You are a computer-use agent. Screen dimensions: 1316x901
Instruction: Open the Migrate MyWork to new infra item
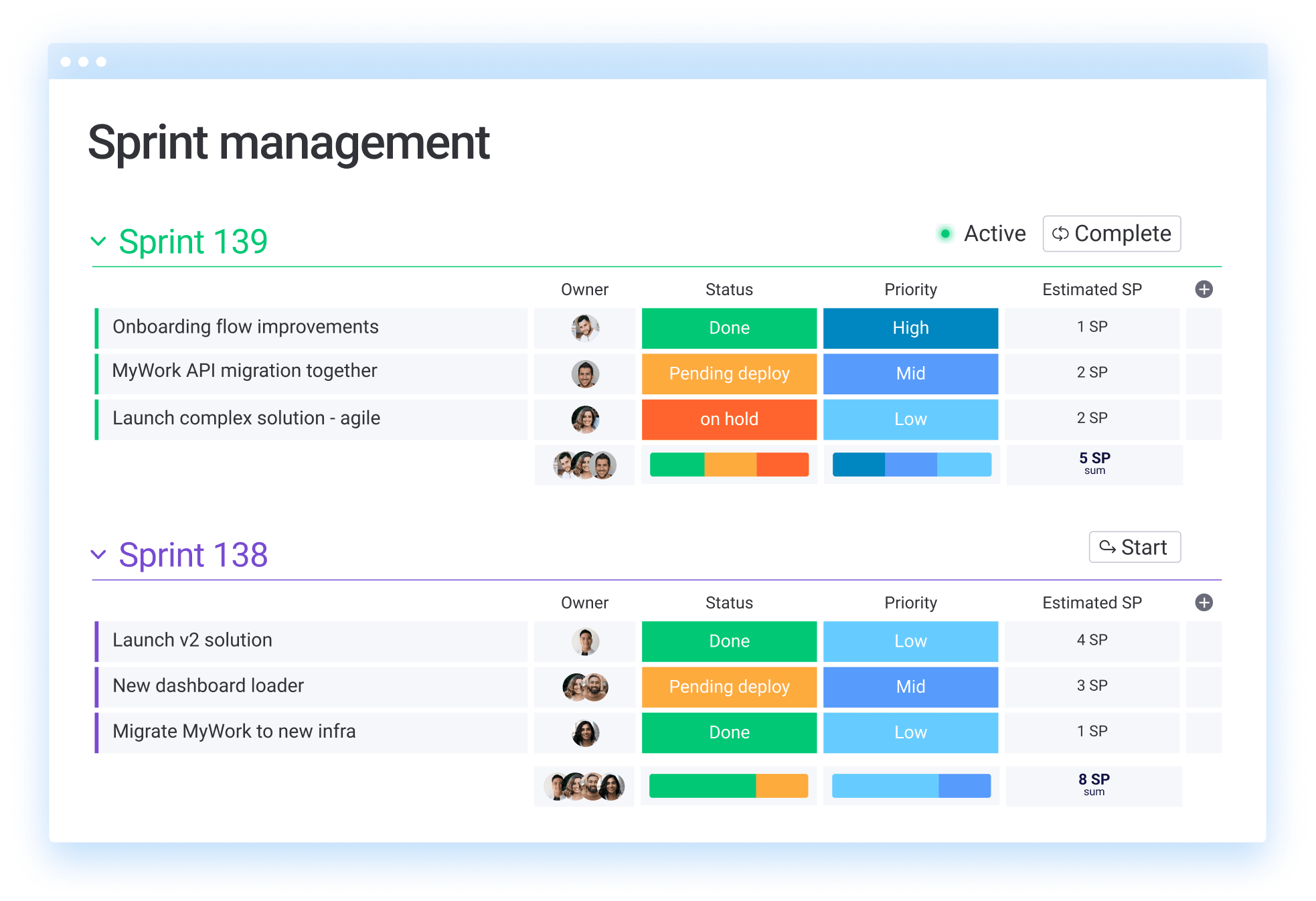311,732
